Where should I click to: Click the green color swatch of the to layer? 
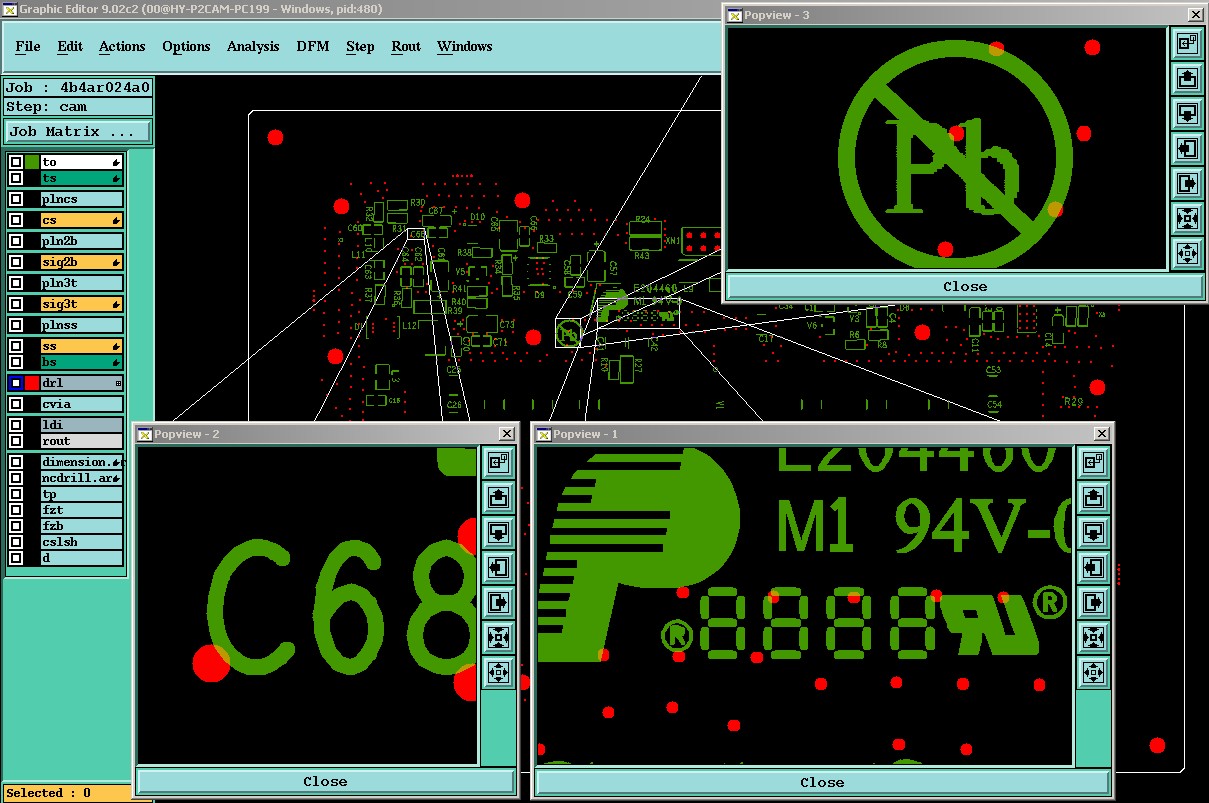(32, 162)
